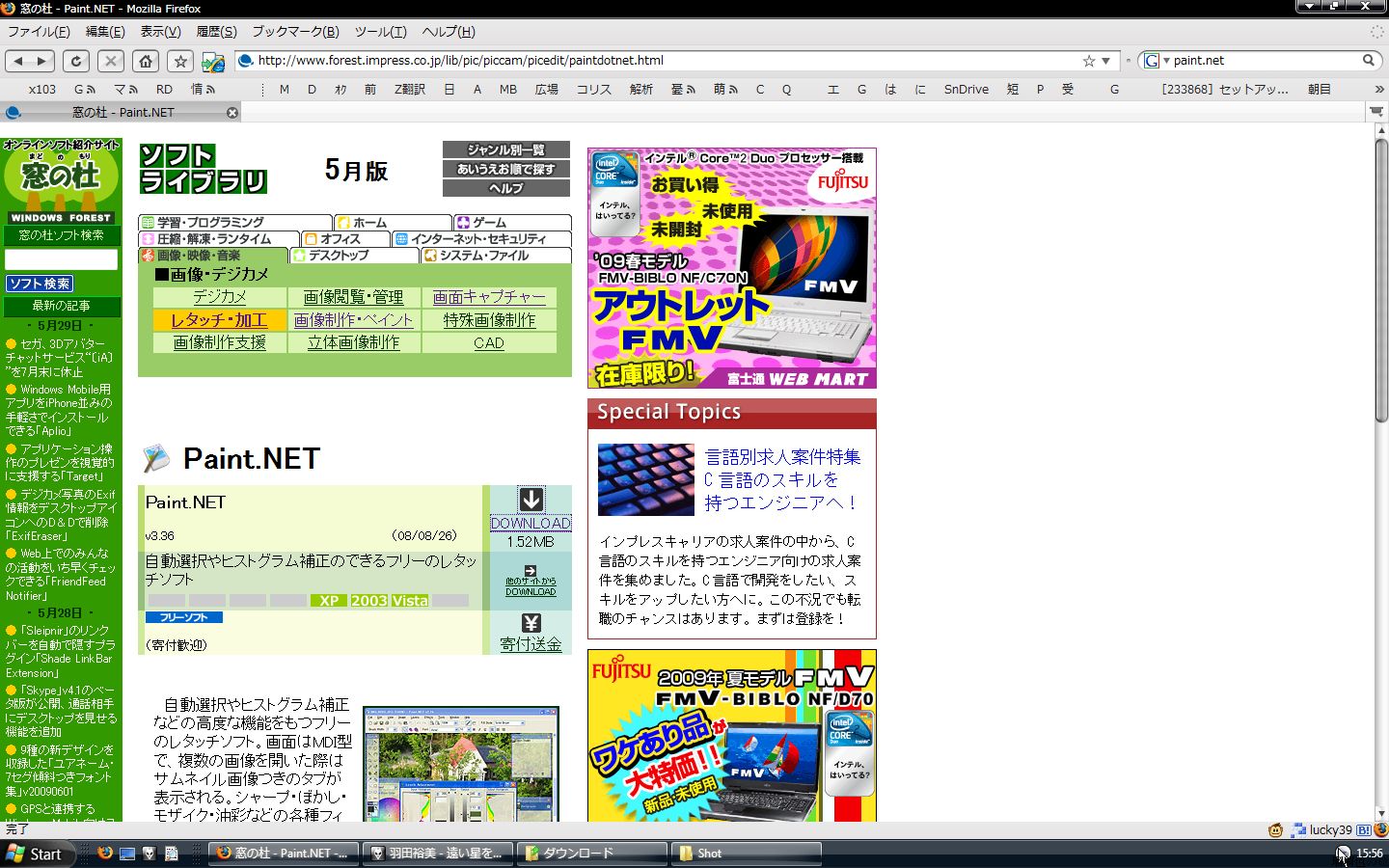Open the ファイル menu
Image resolution: width=1389 pixels, height=868 pixels.
click(x=39, y=32)
